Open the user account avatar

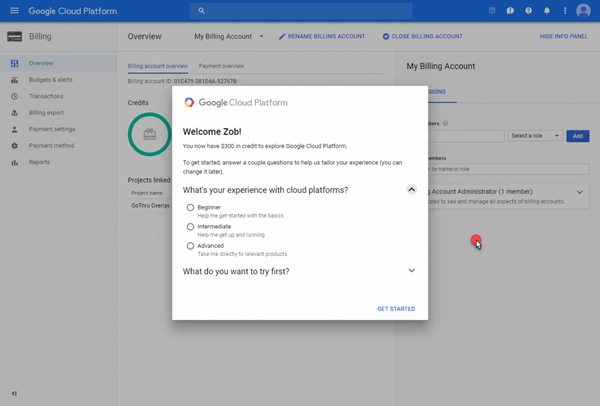click(584, 10)
